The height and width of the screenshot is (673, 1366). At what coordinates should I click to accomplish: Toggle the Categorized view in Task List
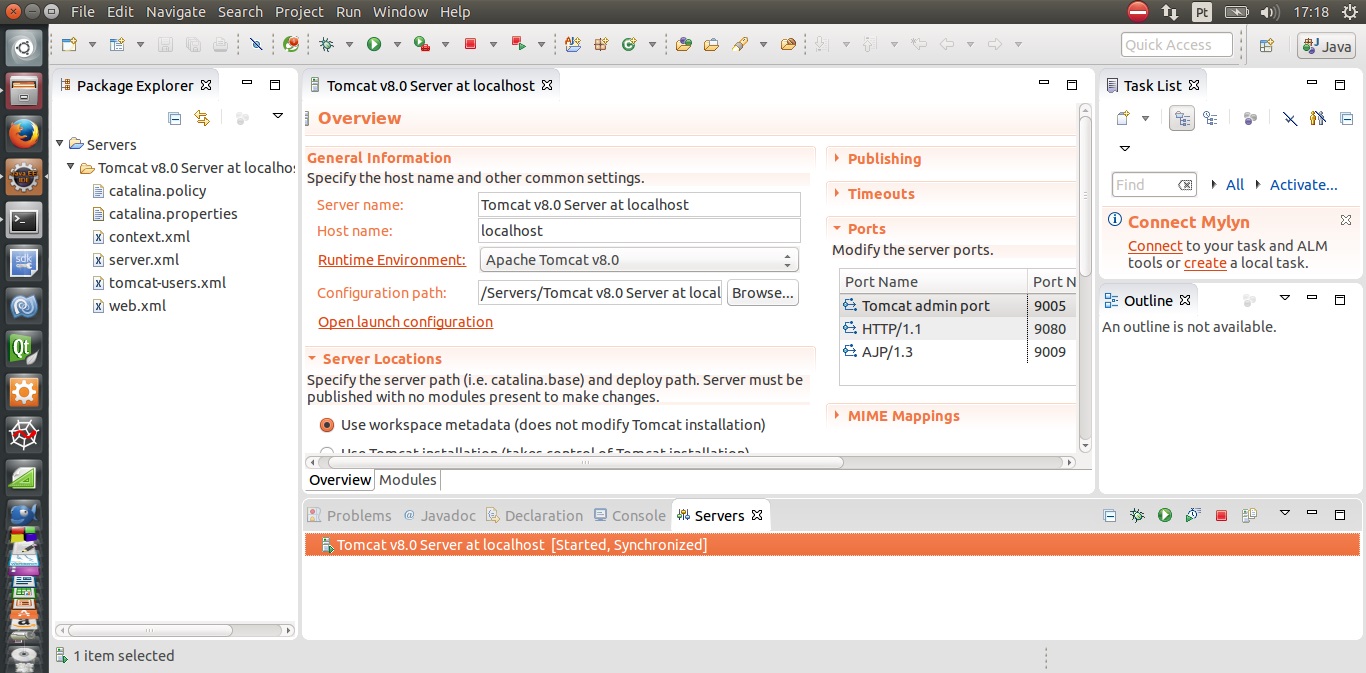1182,117
